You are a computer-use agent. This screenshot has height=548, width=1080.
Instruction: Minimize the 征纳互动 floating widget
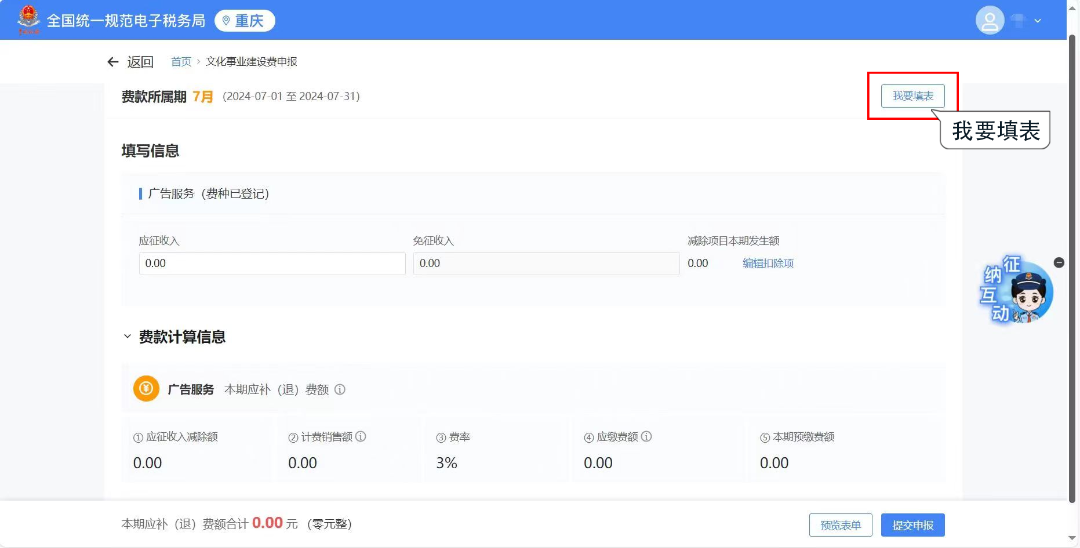[1060, 263]
